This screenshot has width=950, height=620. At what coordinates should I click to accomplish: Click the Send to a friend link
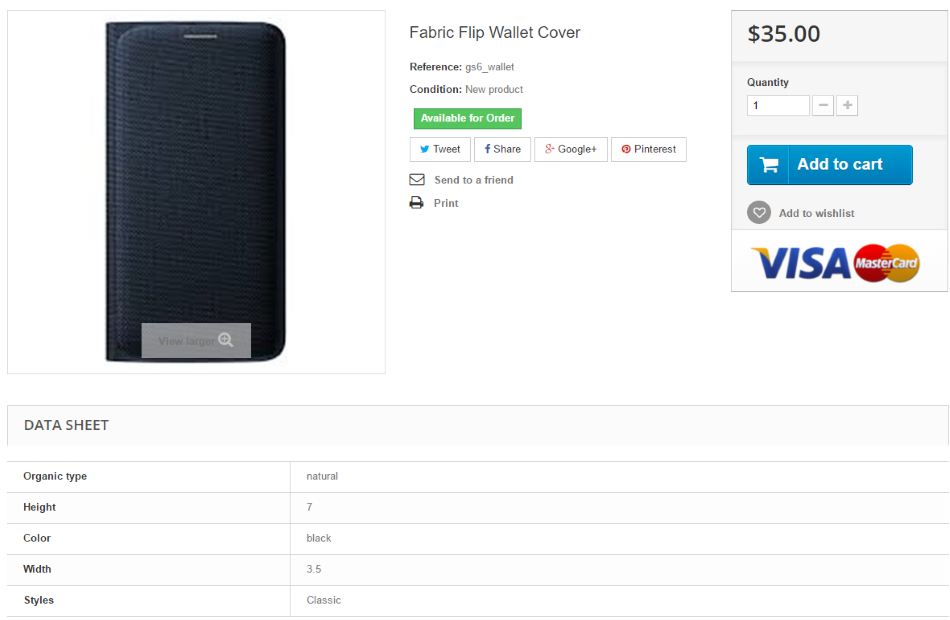[474, 180]
